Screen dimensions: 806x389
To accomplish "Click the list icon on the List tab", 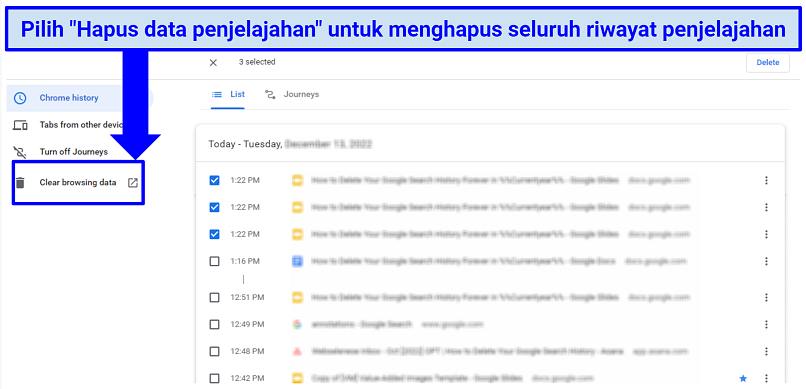I will tap(217, 95).
